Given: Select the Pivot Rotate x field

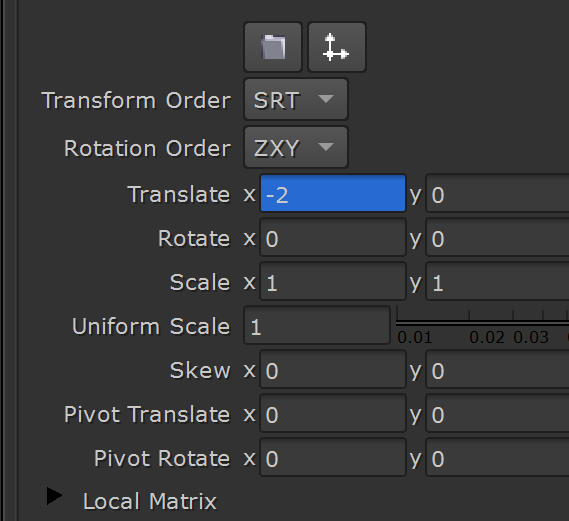Looking at the screenshot, I should (x=333, y=457).
